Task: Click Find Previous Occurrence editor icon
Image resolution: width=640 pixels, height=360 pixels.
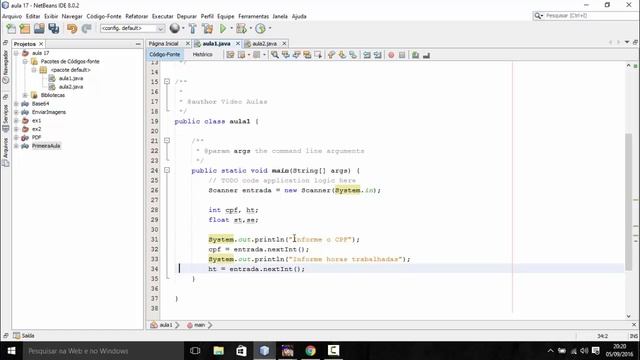Action: pos(285,55)
